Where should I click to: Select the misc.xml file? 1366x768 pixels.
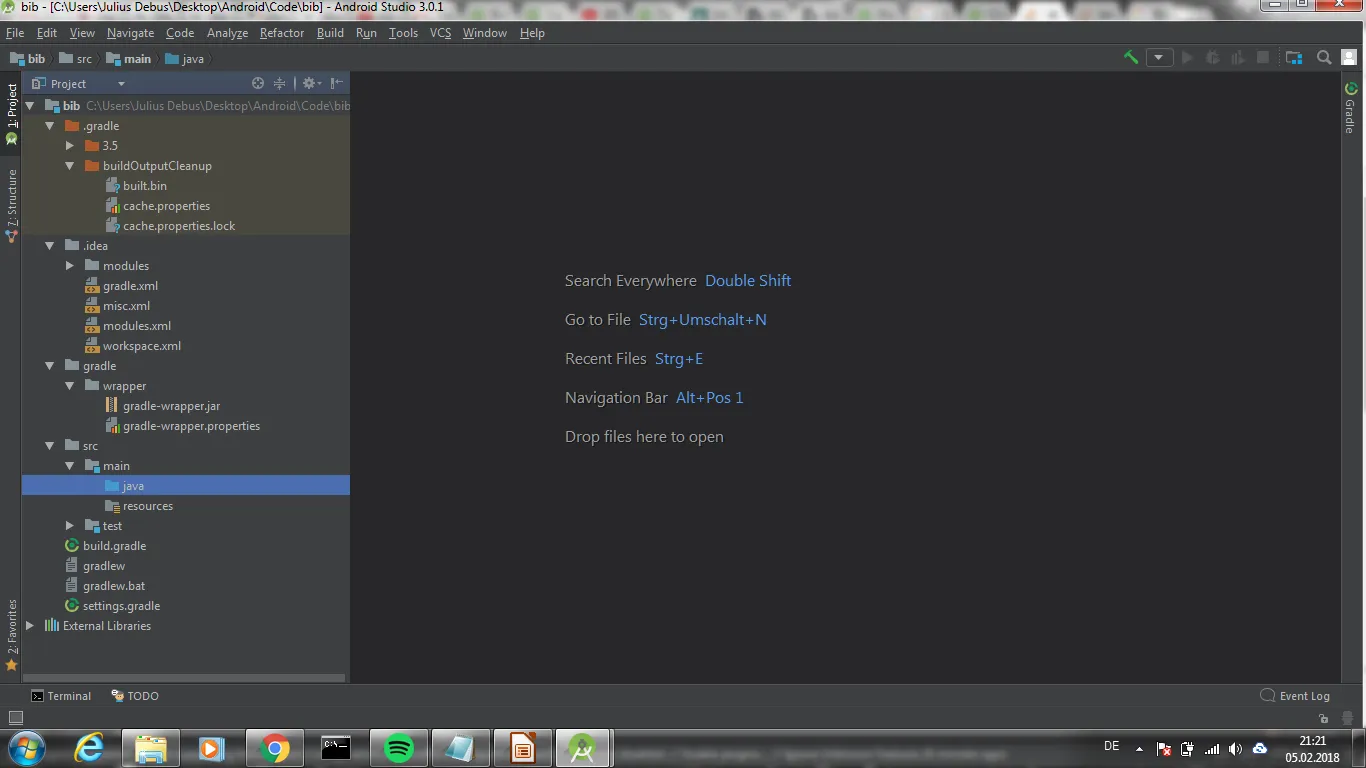[117, 306]
